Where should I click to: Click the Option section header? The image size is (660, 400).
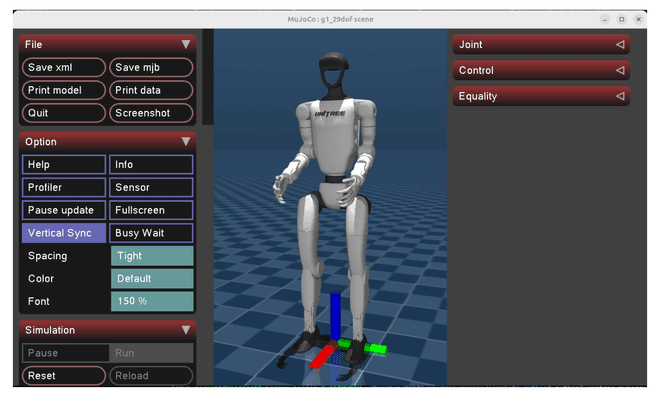pyautogui.click(x=107, y=141)
